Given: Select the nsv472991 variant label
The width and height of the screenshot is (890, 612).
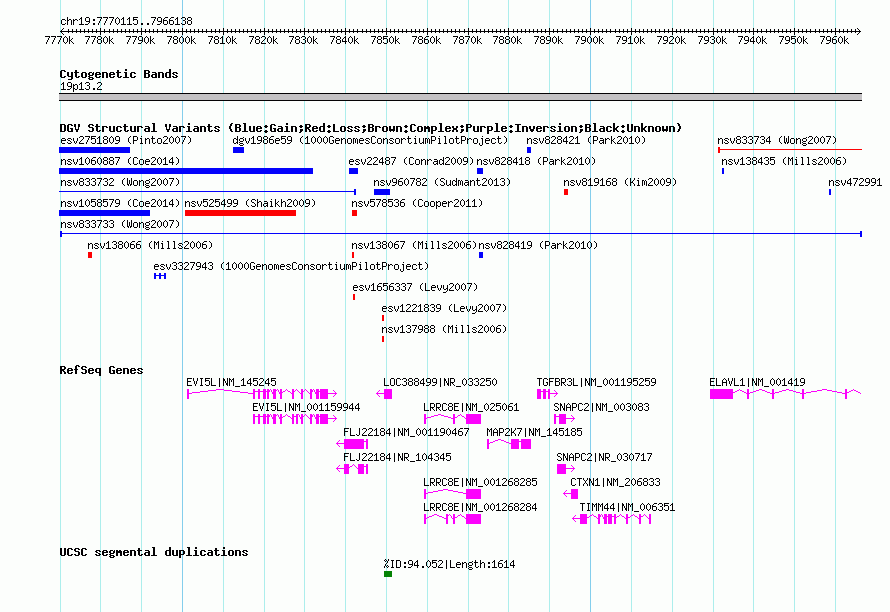Looking at the screenshot, I should click(855, 182).
